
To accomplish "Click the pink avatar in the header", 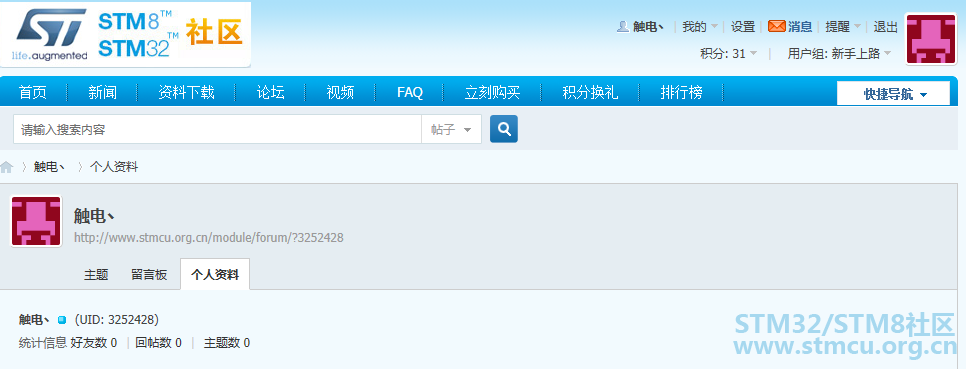I will click(x=931, y=39).
